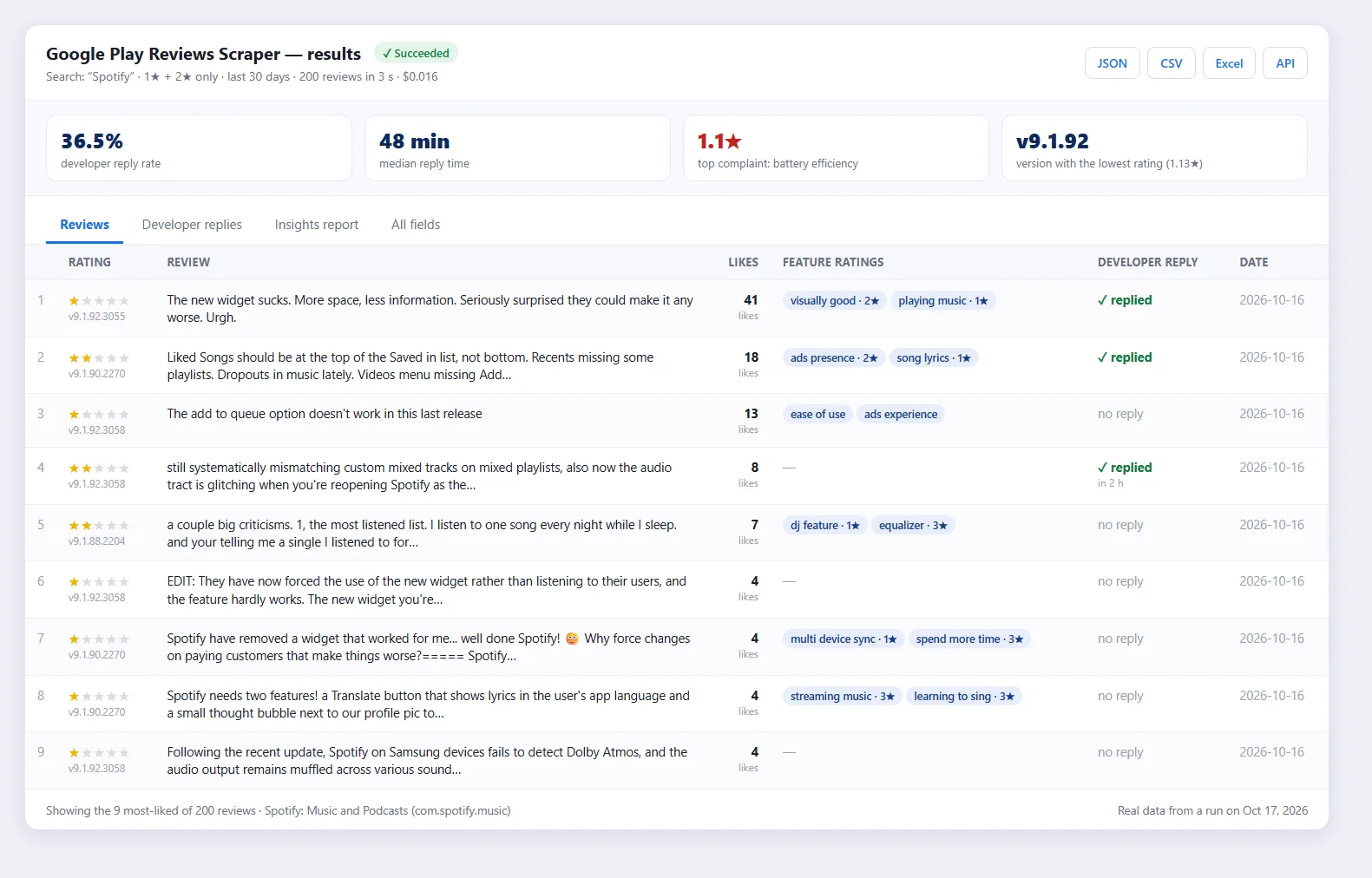Open the review 'The new widget sucks'

pyautogui.click(x=430, y=309)
